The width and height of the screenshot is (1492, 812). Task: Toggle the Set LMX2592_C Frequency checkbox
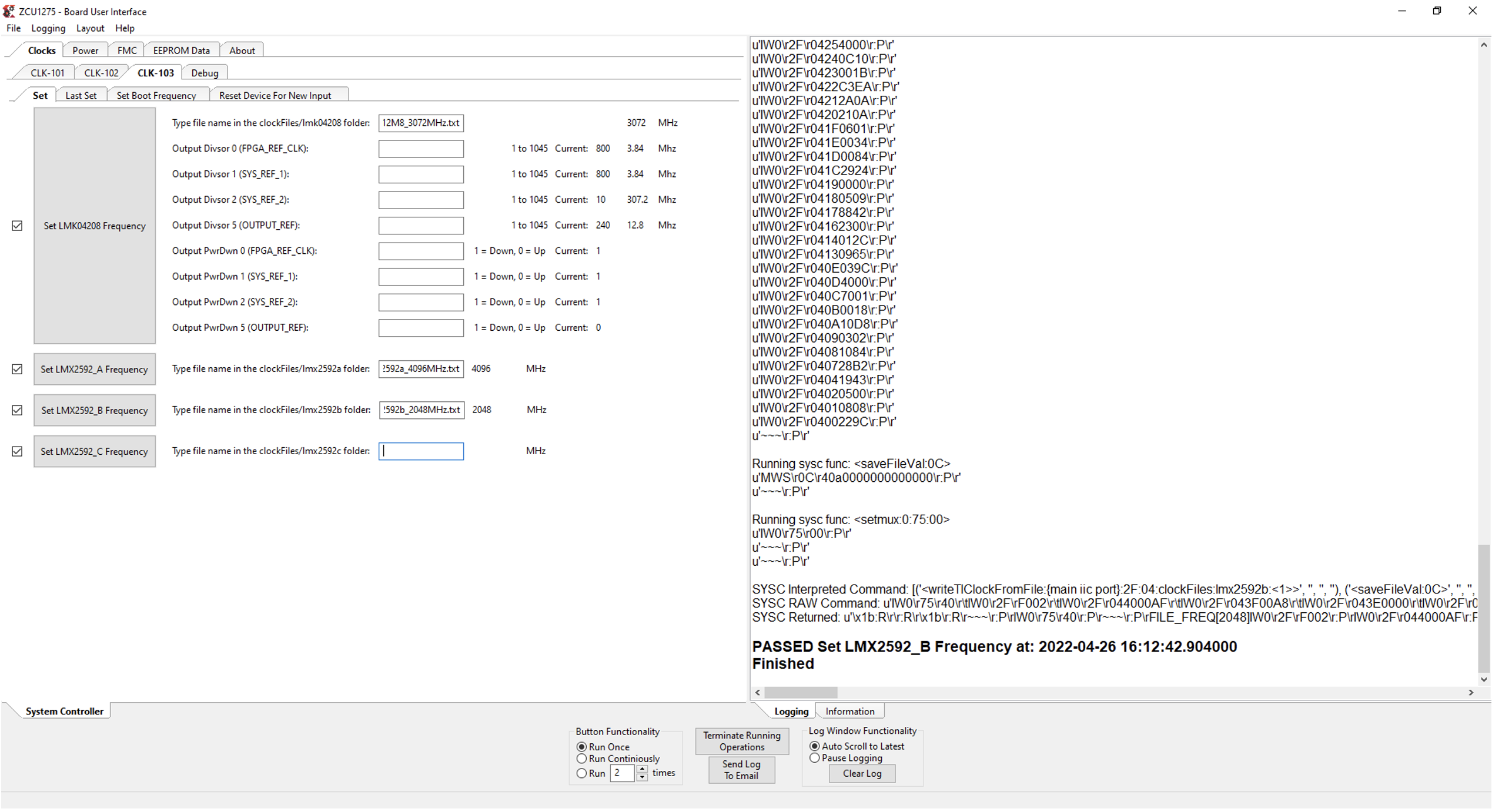tap(17, 451)
